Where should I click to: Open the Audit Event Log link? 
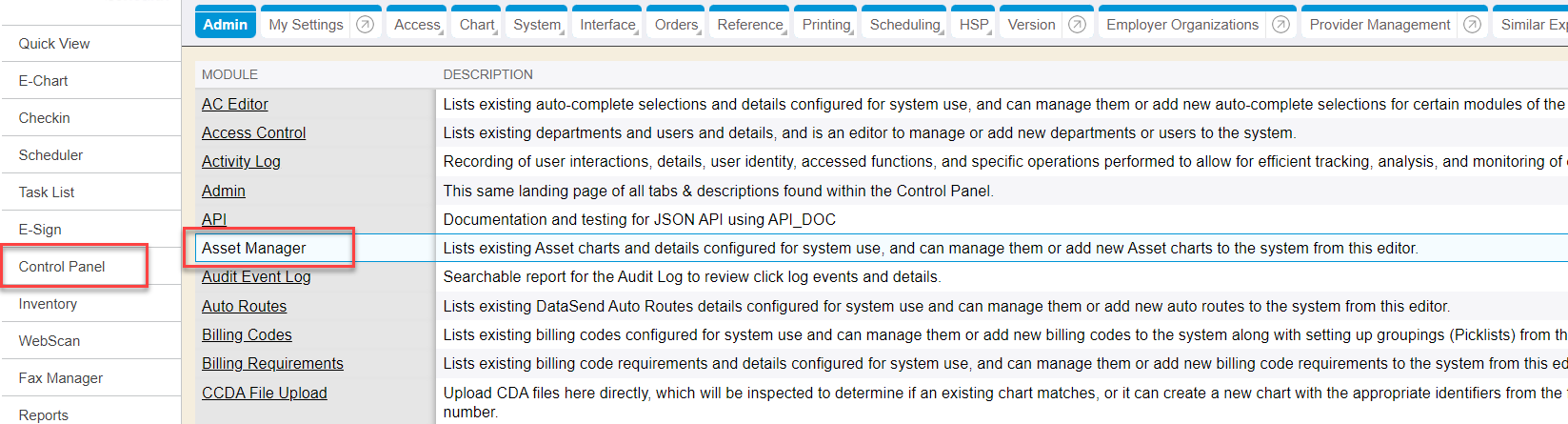coord(256,276)
